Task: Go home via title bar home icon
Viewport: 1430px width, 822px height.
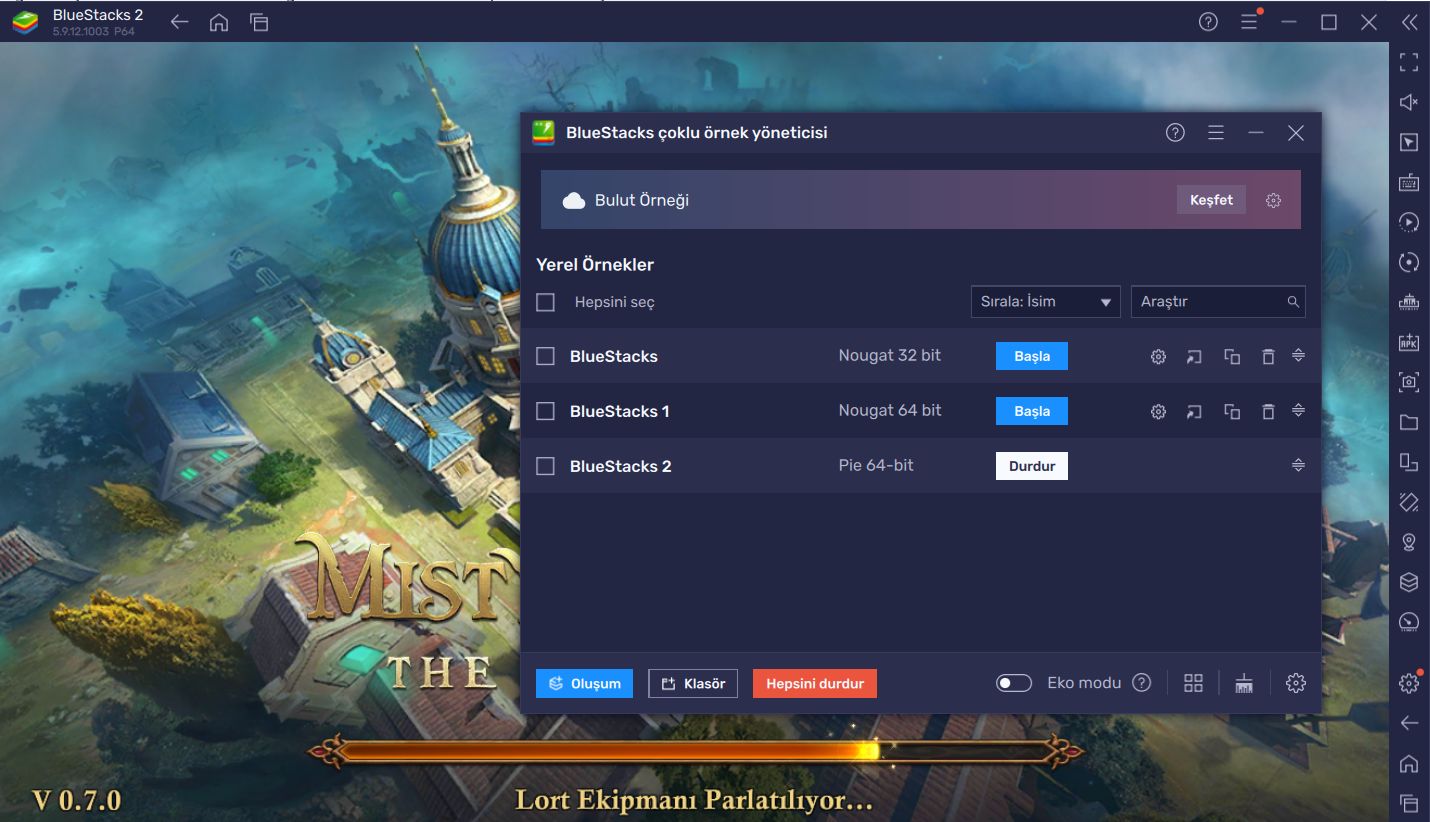Action: click(x=219, y=22)
